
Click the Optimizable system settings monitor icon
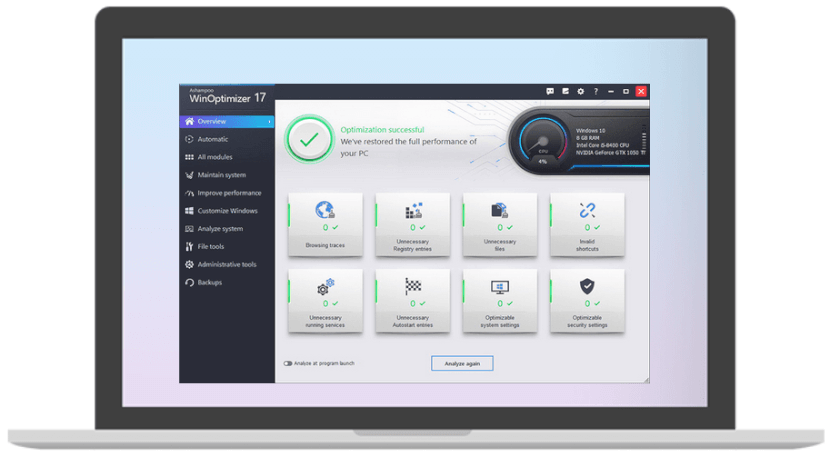point(500,287)
